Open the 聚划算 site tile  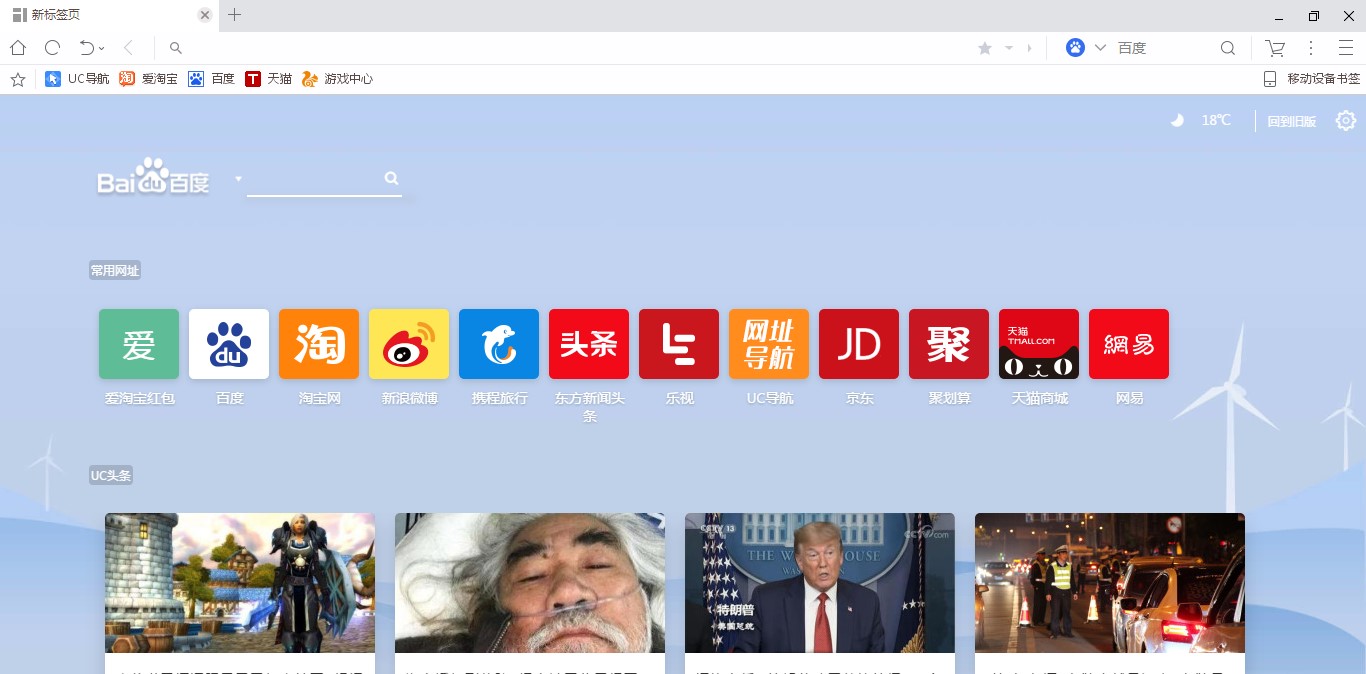[949, 344]
